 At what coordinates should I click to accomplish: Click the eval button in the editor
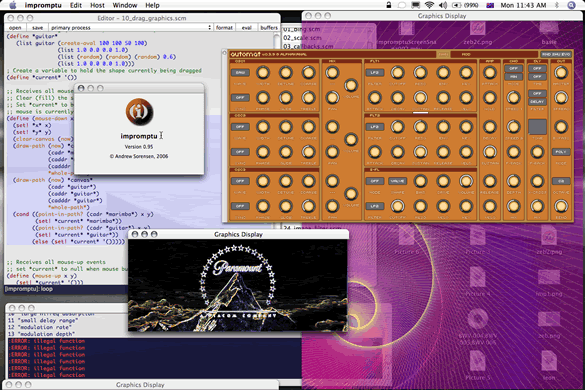coord(246,28)
